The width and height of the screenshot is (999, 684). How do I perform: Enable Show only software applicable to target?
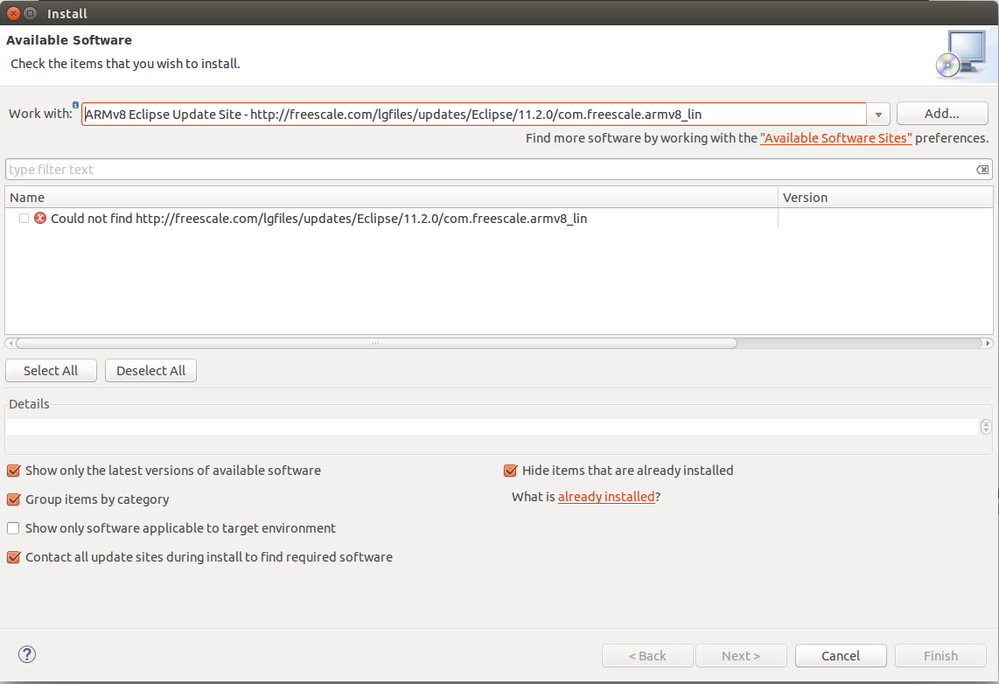coord(13,528)
